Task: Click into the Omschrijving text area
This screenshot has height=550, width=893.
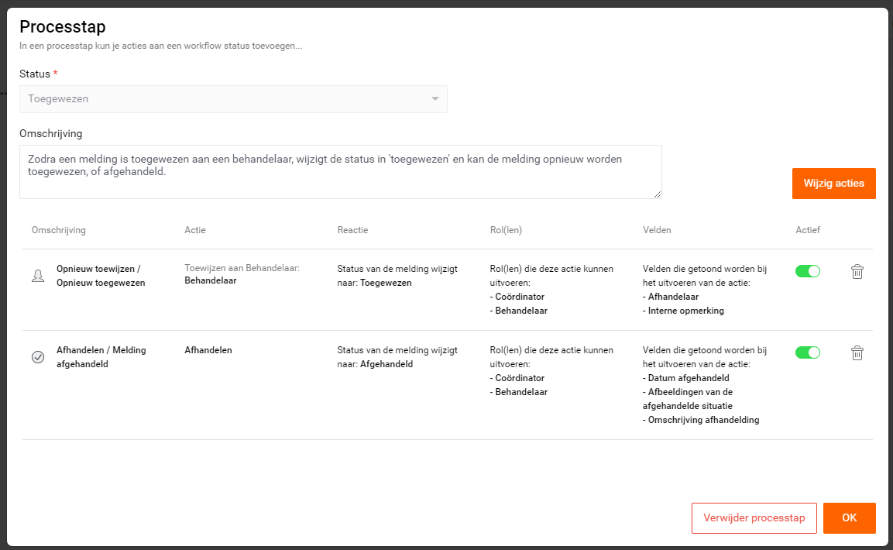Action: [x=341, y=172]
